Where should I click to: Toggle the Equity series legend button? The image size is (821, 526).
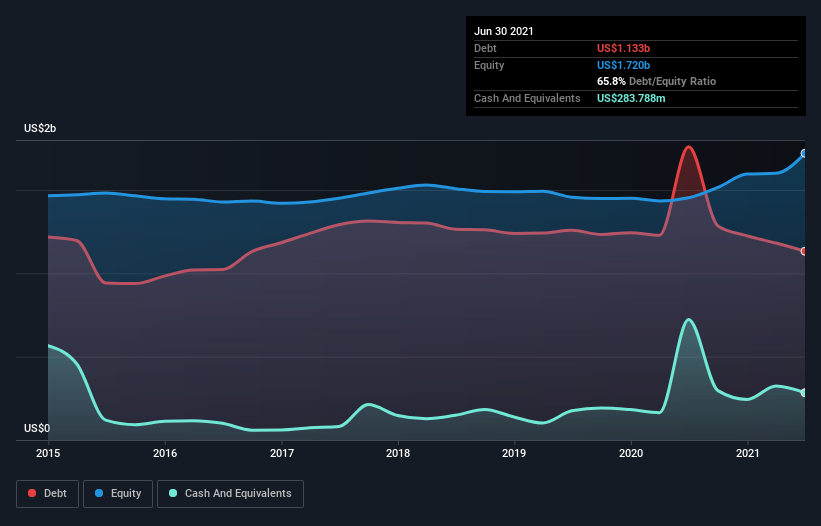click(x=118, y=494)
